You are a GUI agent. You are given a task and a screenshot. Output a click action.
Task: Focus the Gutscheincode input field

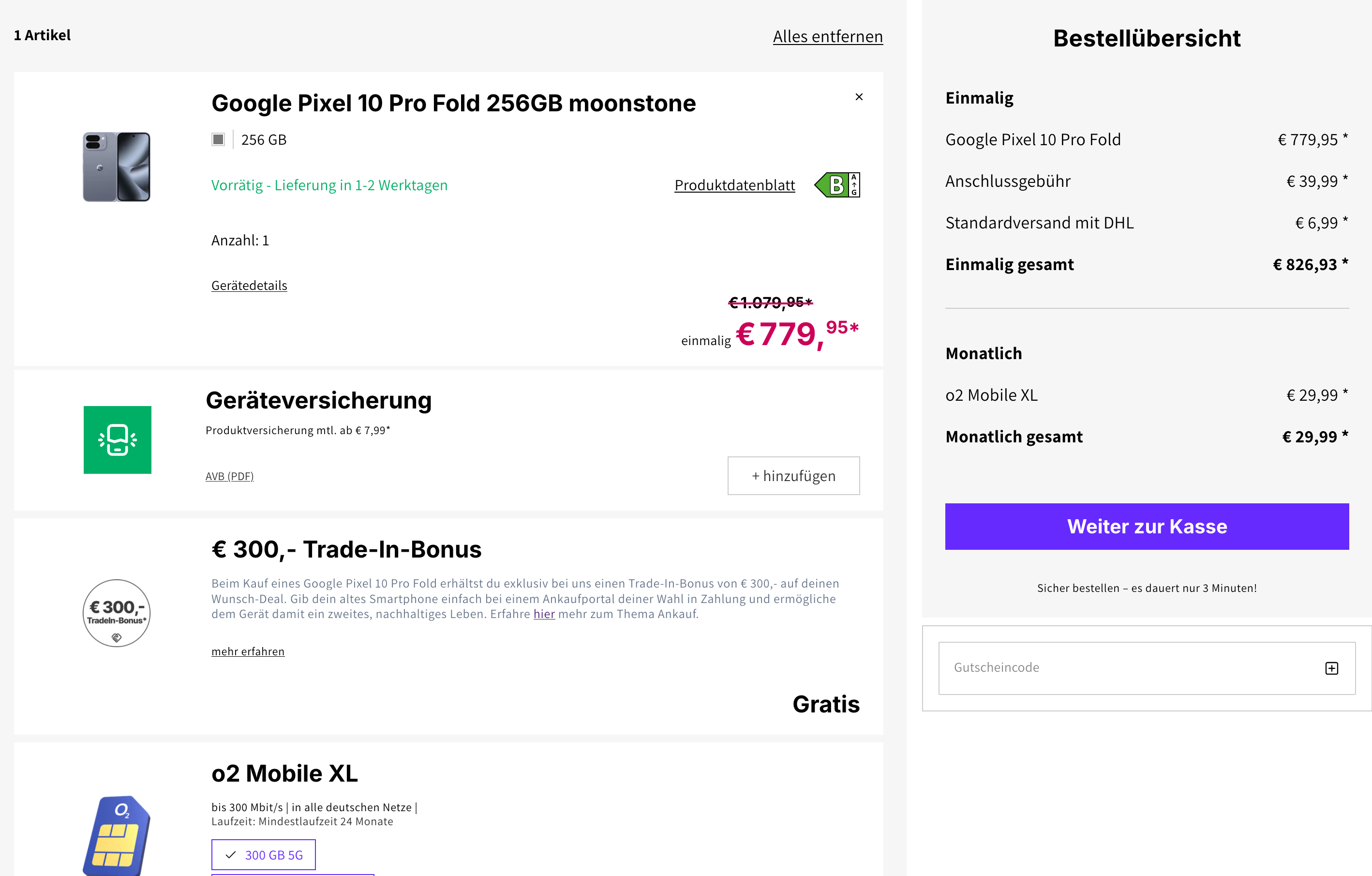coord(1128,668)
